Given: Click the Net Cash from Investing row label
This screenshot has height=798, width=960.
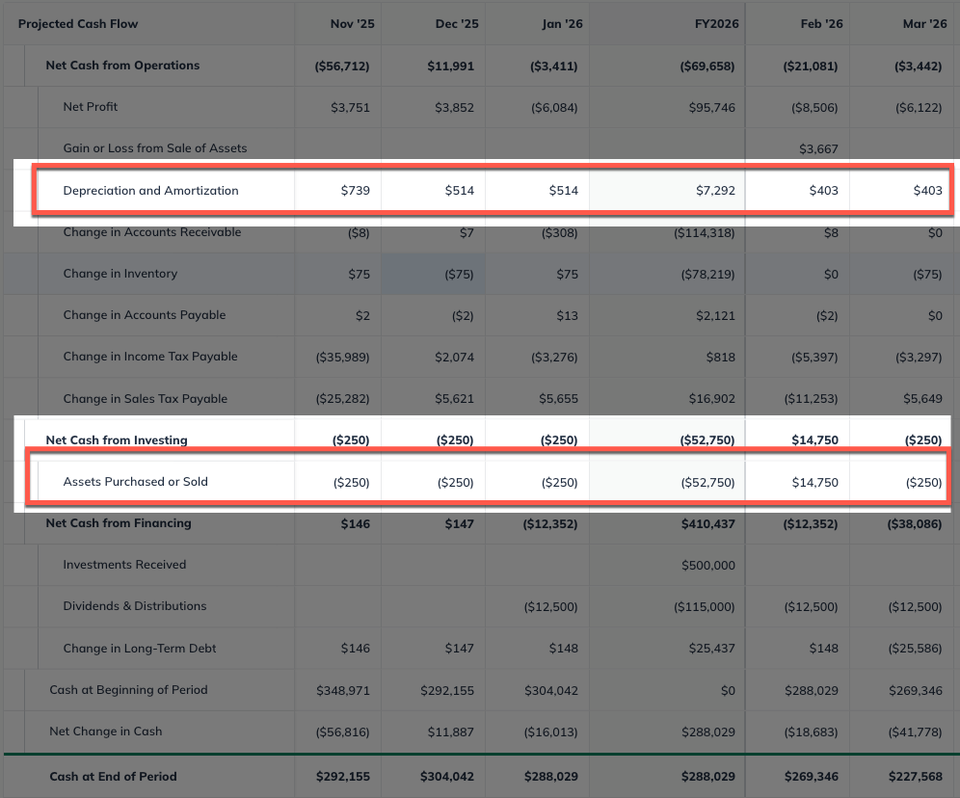Looking at the screenshot, I should (116, 440).
